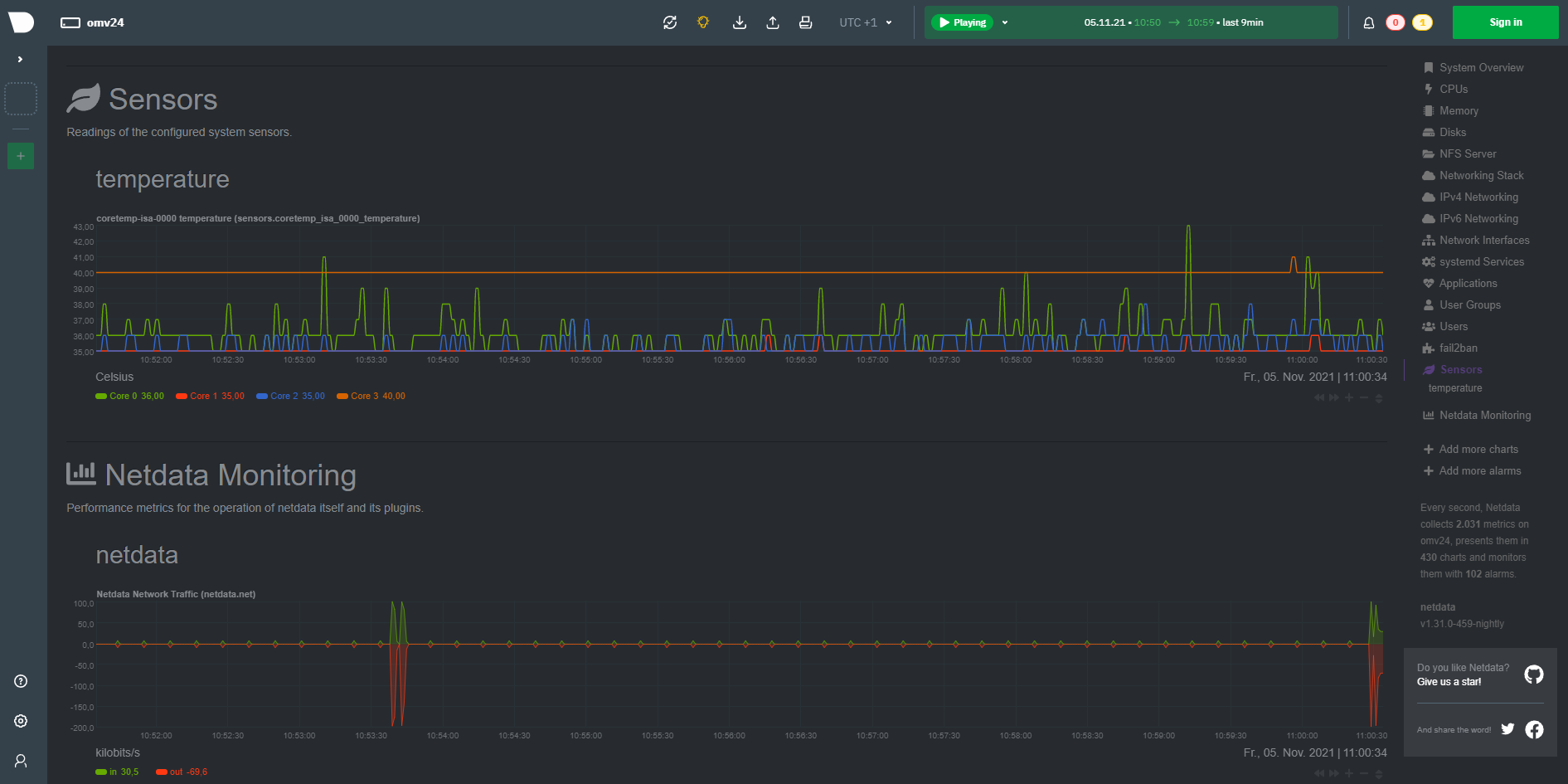Click rewind control on netdata network chart
The width and height of the screenshot is (1568, 784).
tap(1319, 774)
